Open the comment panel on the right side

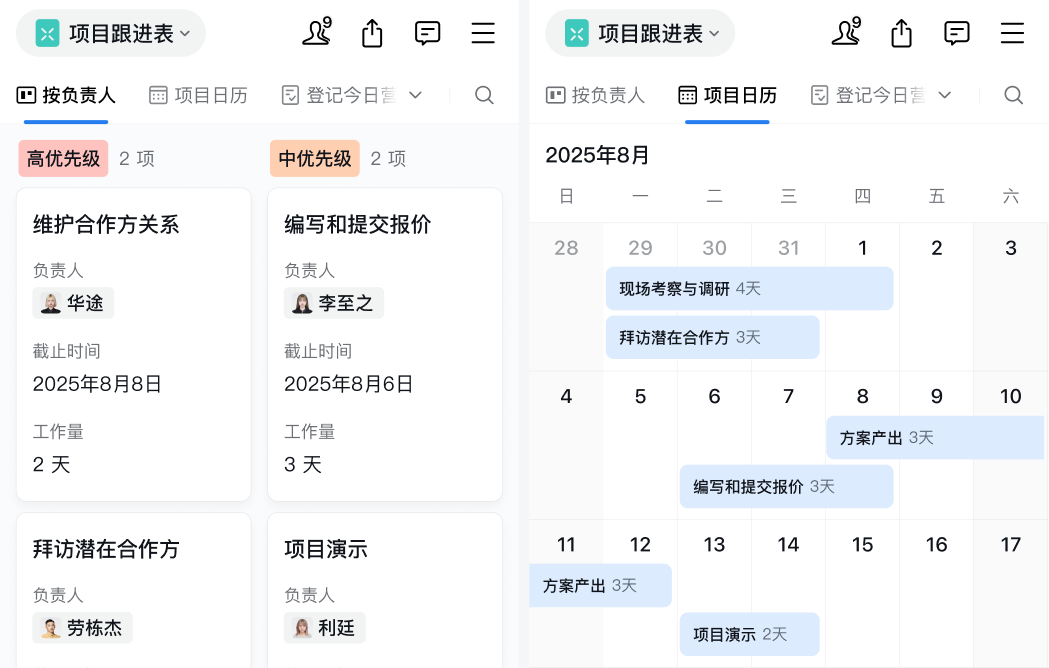coord(956,33)
